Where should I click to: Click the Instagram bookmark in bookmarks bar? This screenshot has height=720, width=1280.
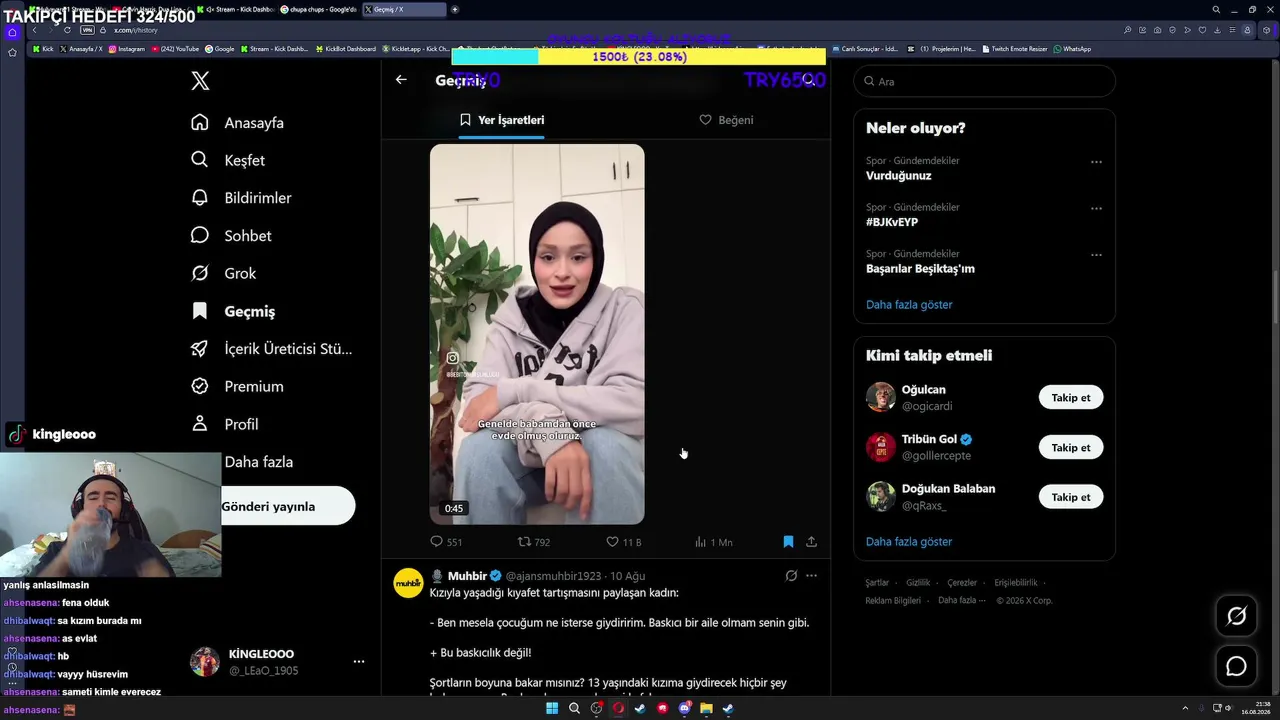pos(127,49)
